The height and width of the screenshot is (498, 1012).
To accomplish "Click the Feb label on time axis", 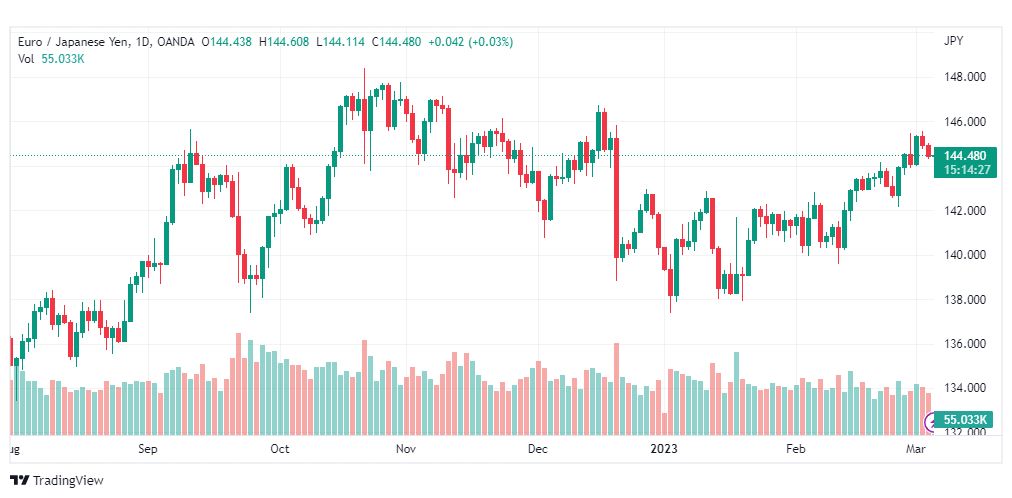I will (794, 449).
